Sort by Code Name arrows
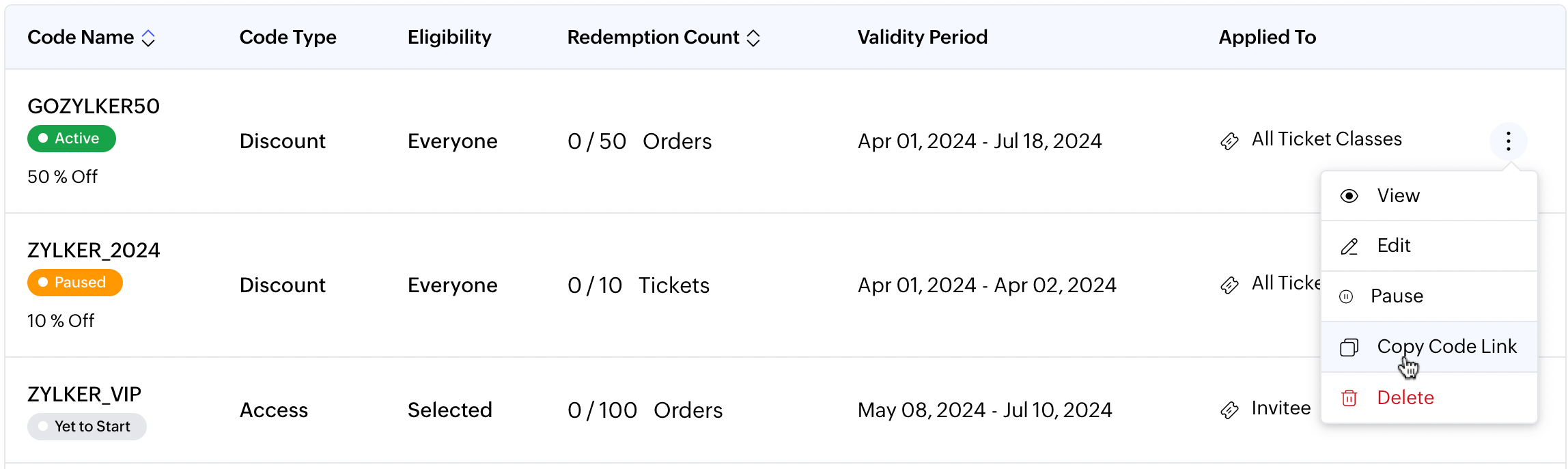This screenshot has height=469, width=1568. click(x=148, y=38)
